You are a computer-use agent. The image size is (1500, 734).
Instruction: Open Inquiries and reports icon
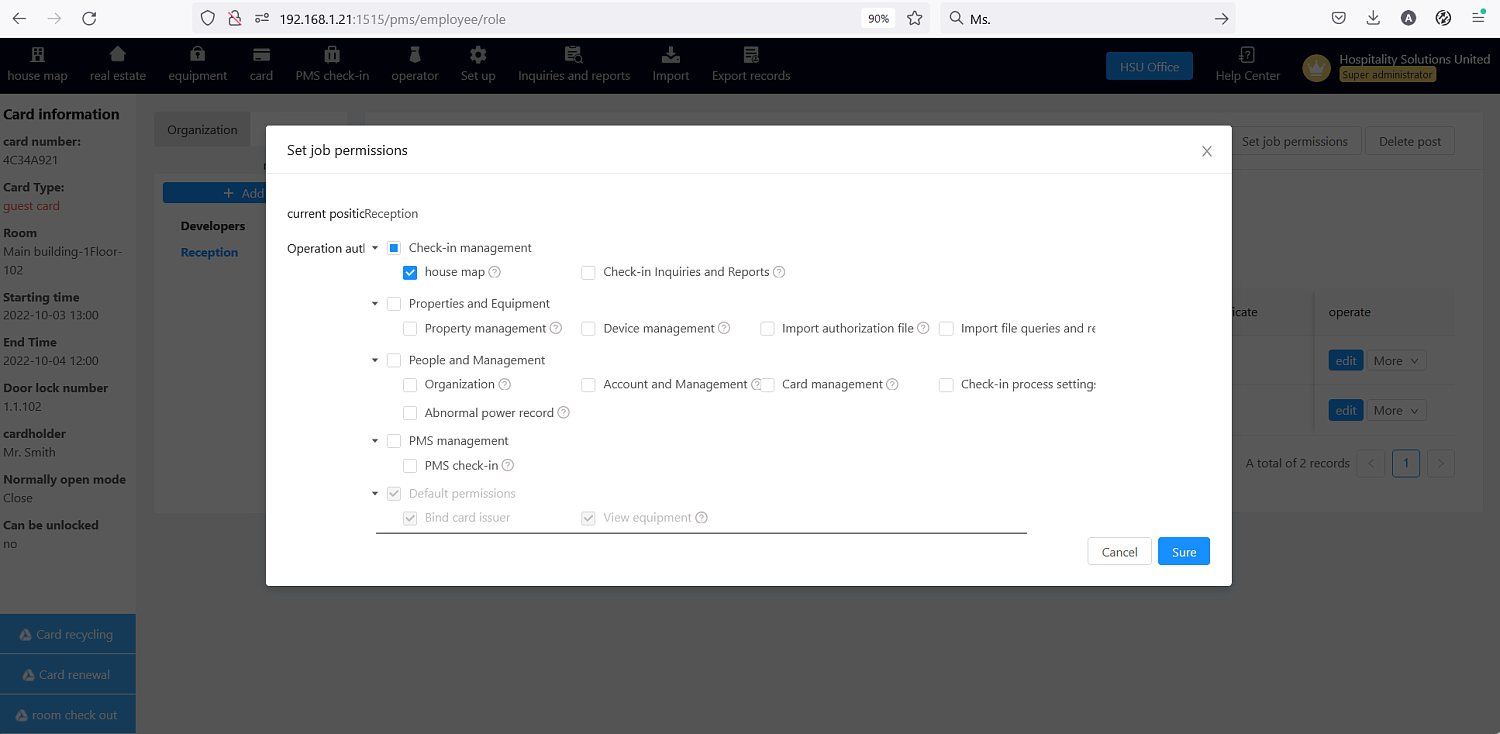[573, 55]
